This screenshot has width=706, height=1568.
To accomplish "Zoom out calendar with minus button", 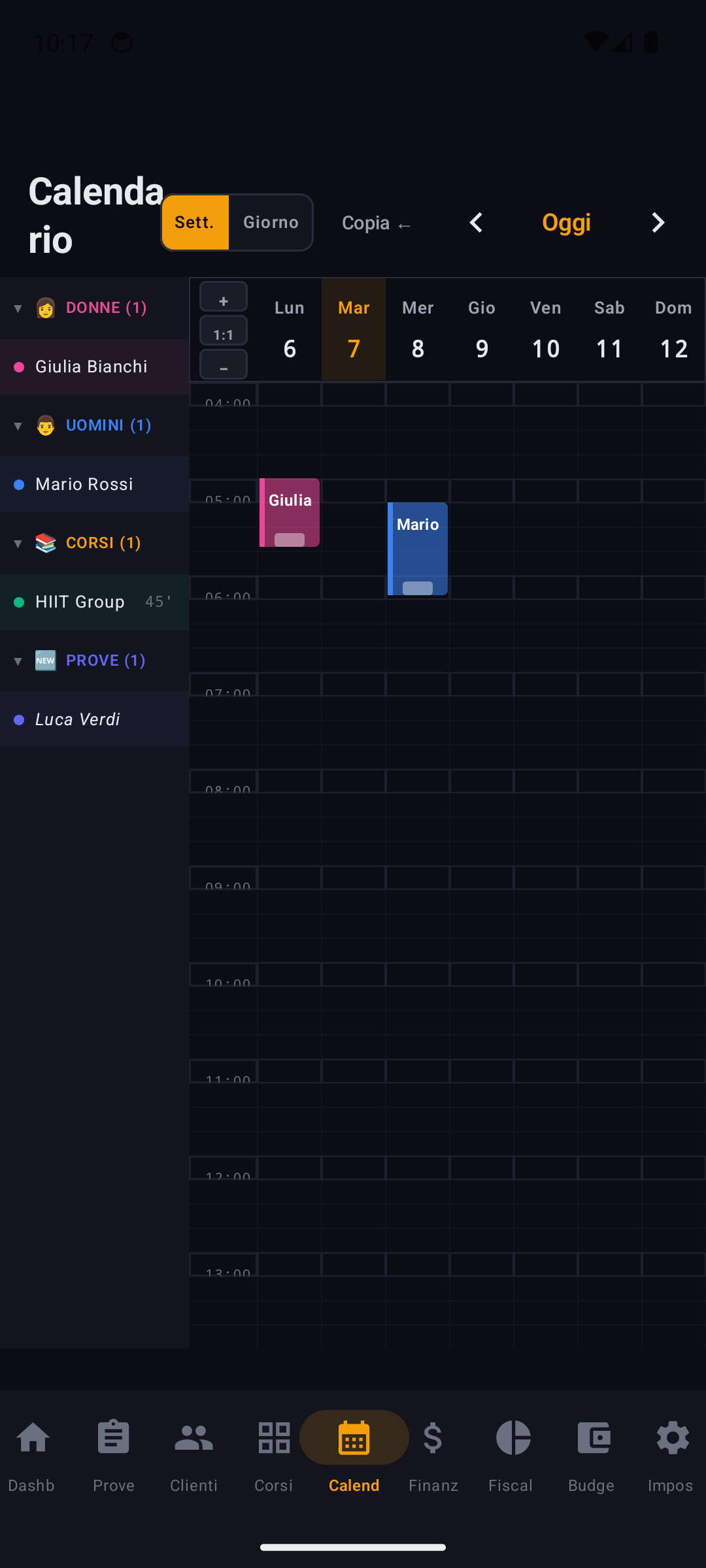I will 224,365.
